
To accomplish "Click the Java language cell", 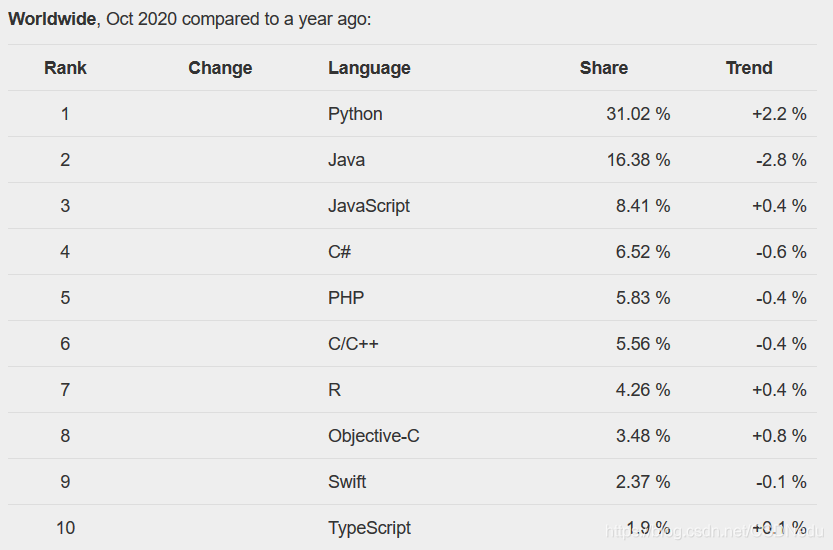I will point(346,160).
